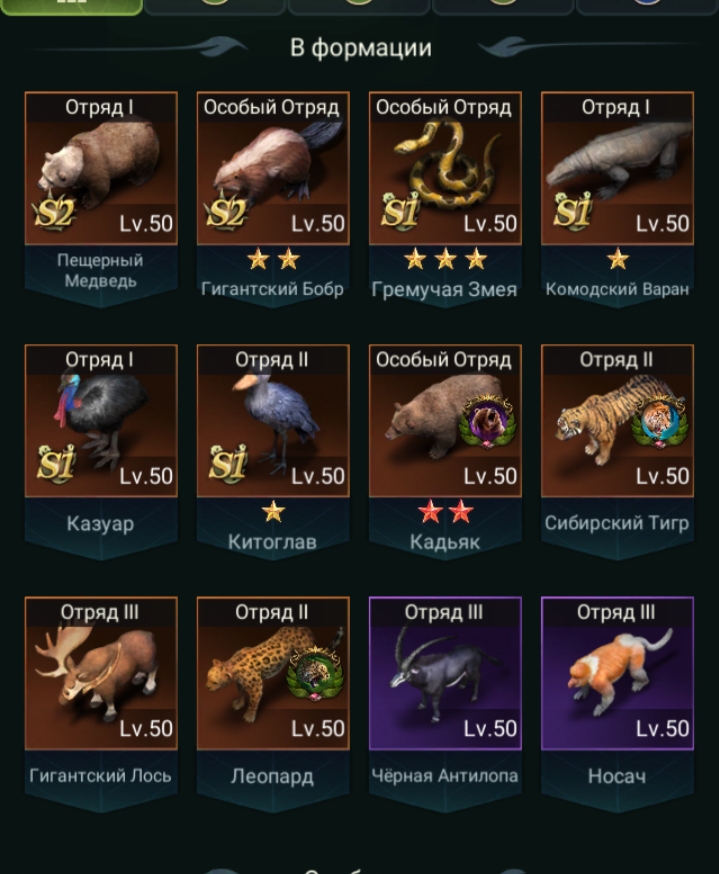The width and height of the screenshot is (719, 874).
Task: Tap the Гремучая Змея snake portrait
Action: tap(445, 168)
